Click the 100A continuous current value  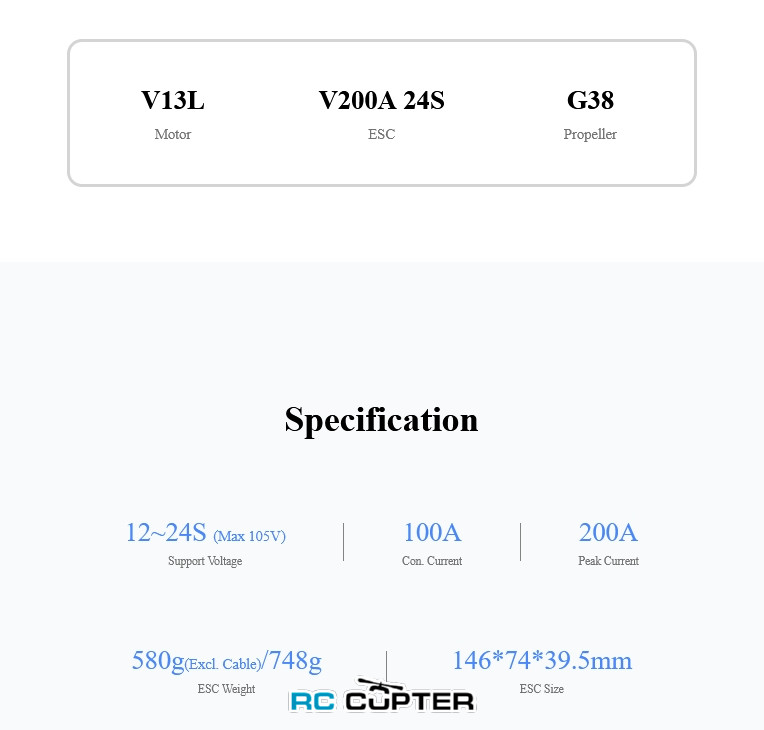pyautogui.click(x=432, y=533)
